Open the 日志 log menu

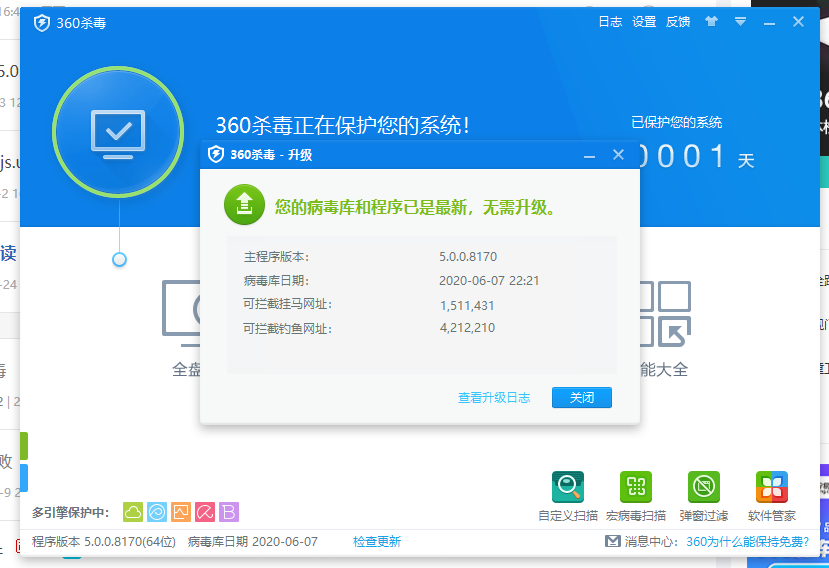point(610,22)
